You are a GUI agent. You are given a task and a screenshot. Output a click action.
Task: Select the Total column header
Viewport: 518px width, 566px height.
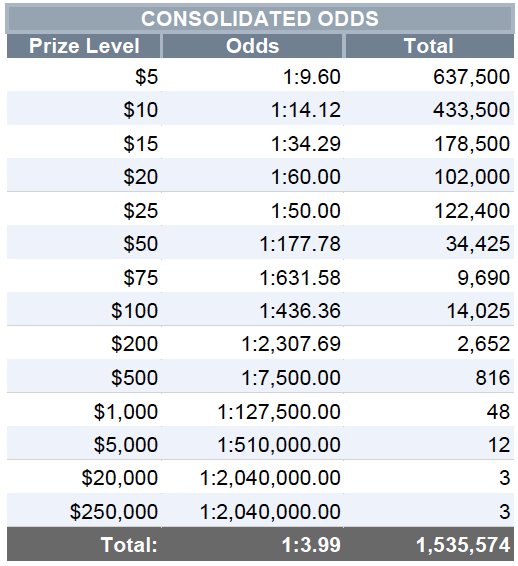pos(429,46)
